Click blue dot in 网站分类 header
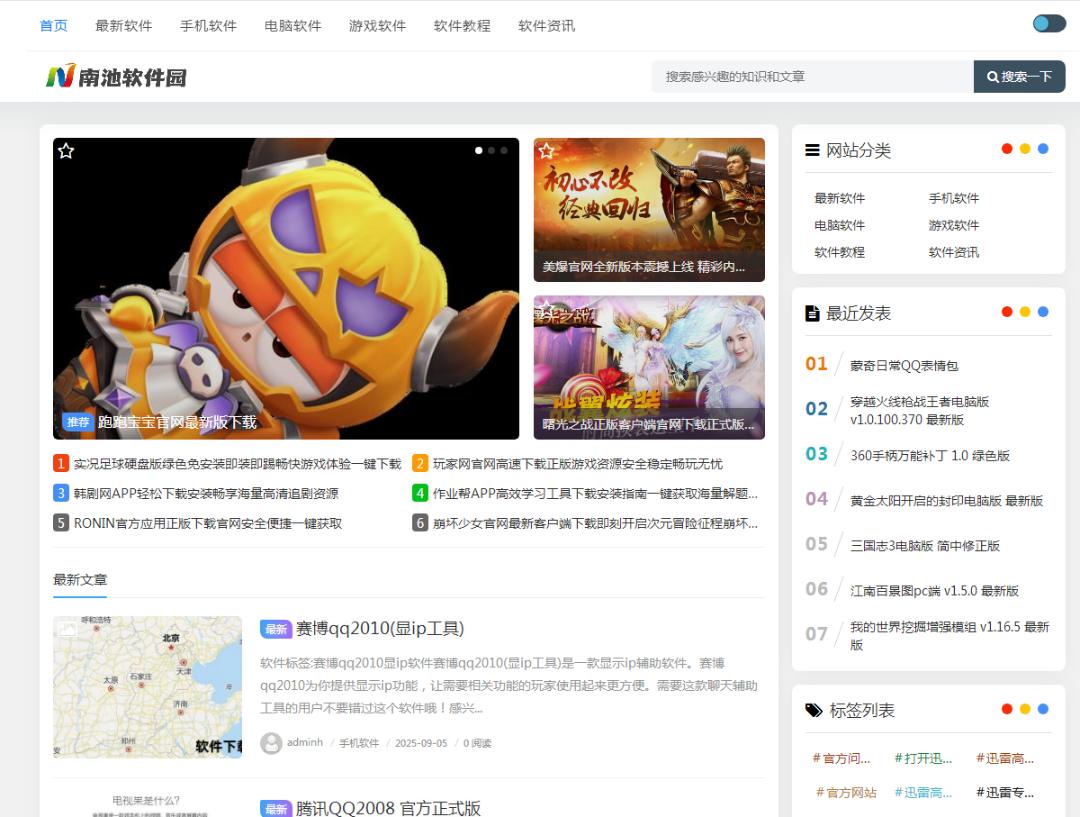This screenshot has height=817, width=1080. [x=1043, y=149]
